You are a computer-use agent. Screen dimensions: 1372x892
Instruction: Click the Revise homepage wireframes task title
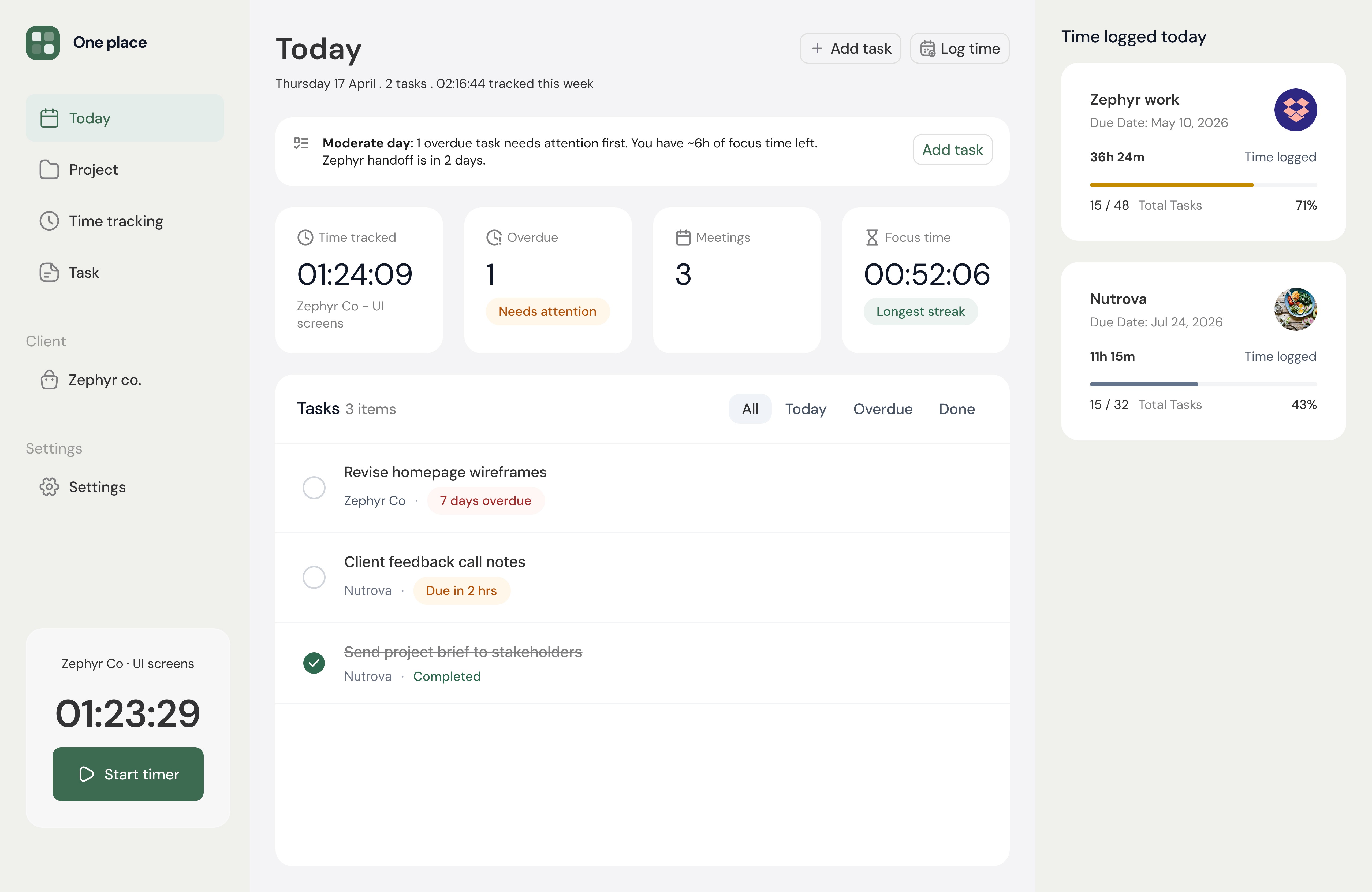point(445,472)
